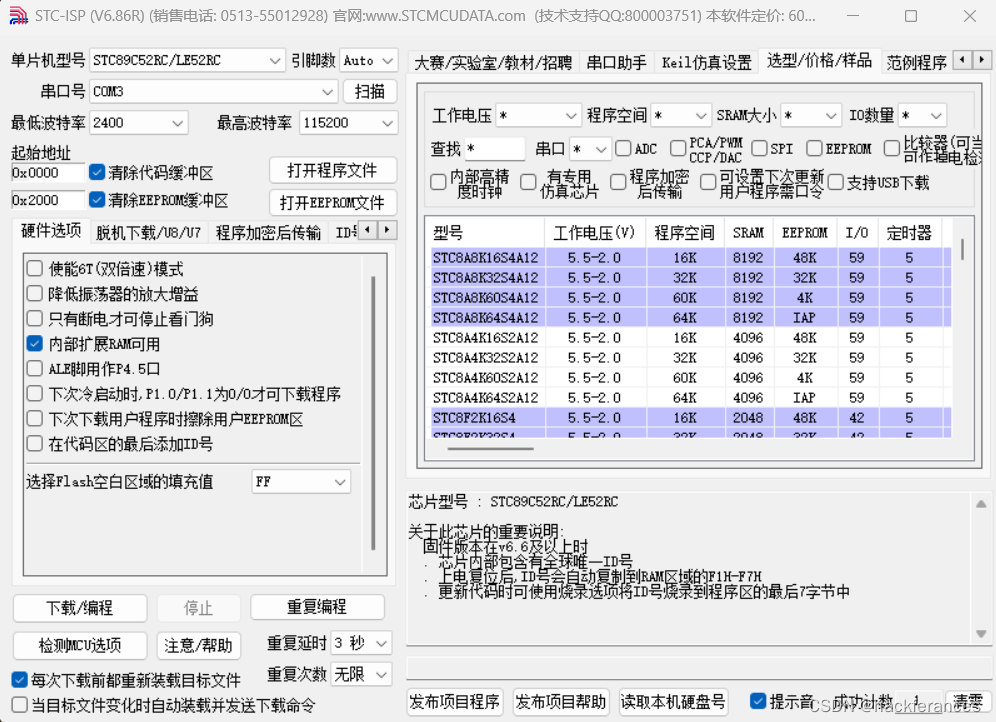
Task: Click chip table vertical scrollbar thumb
Action: [x=963, y=249]
